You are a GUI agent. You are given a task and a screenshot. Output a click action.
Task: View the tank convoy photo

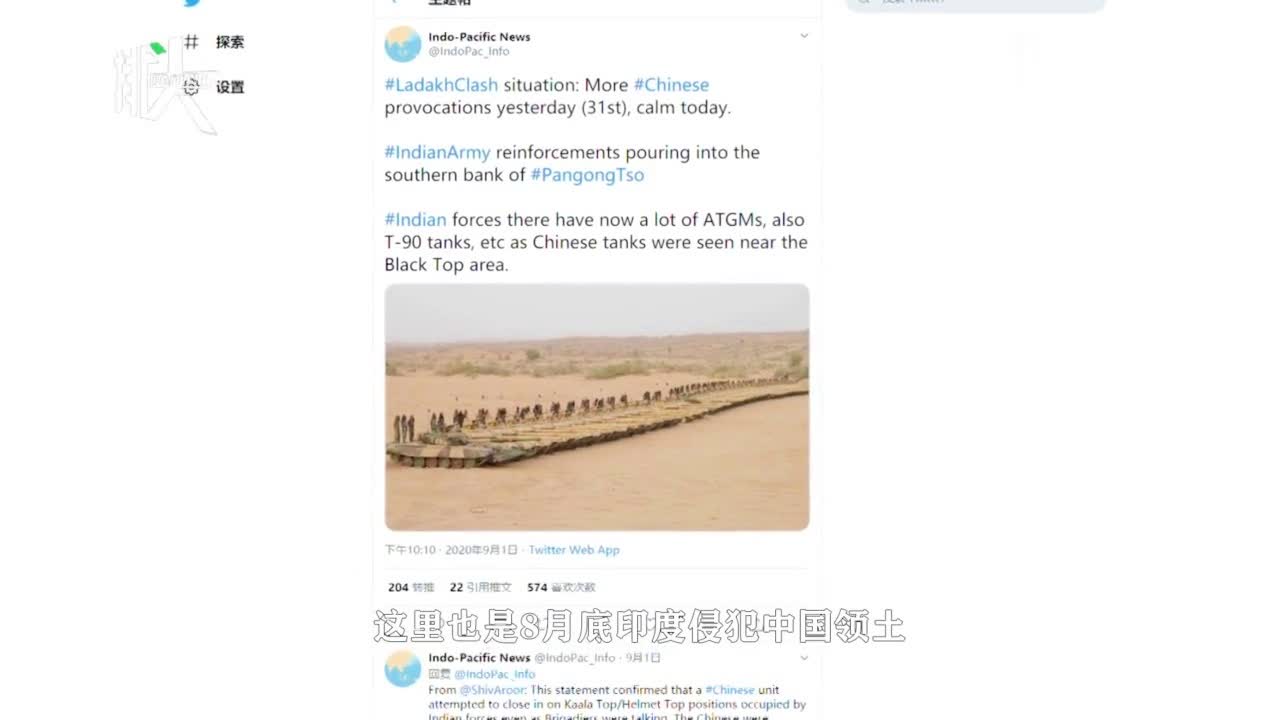point(597,407)
